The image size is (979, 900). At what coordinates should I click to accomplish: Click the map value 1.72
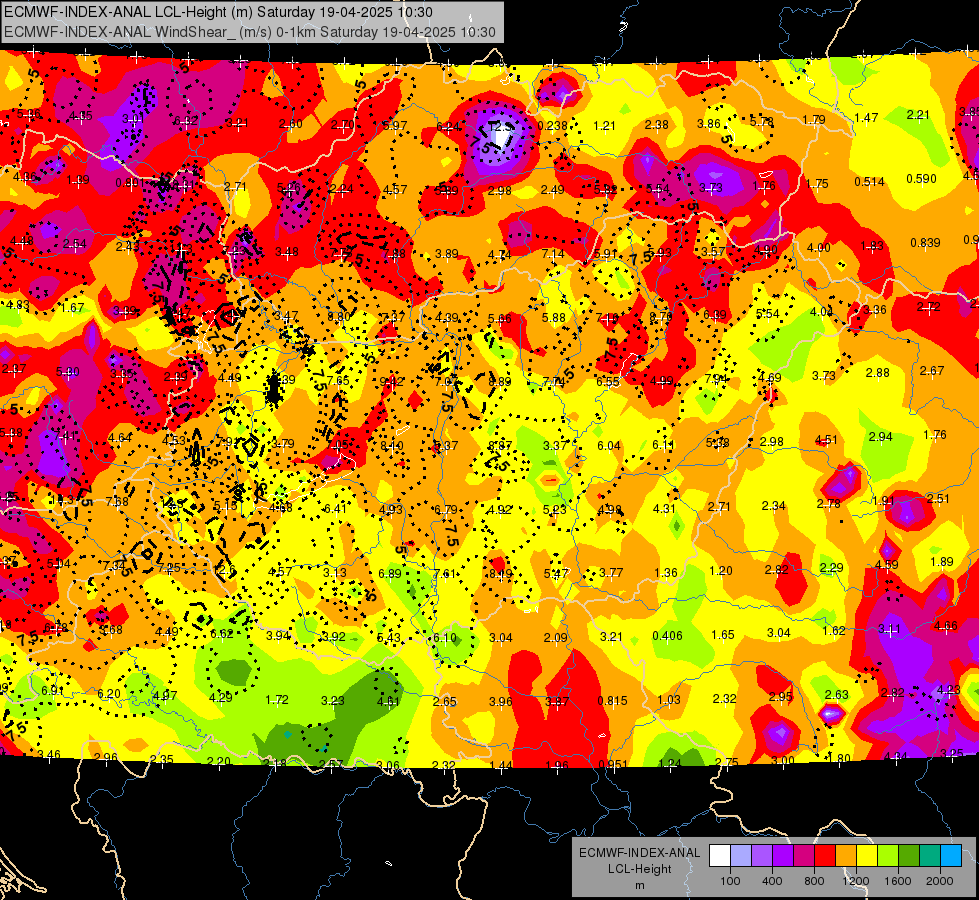tap(277, 700)
